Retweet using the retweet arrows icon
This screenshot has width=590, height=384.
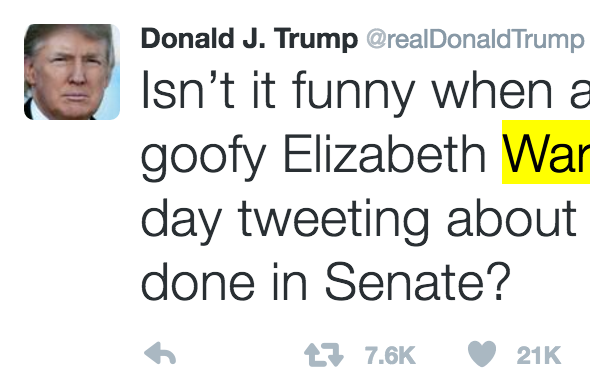324,354
